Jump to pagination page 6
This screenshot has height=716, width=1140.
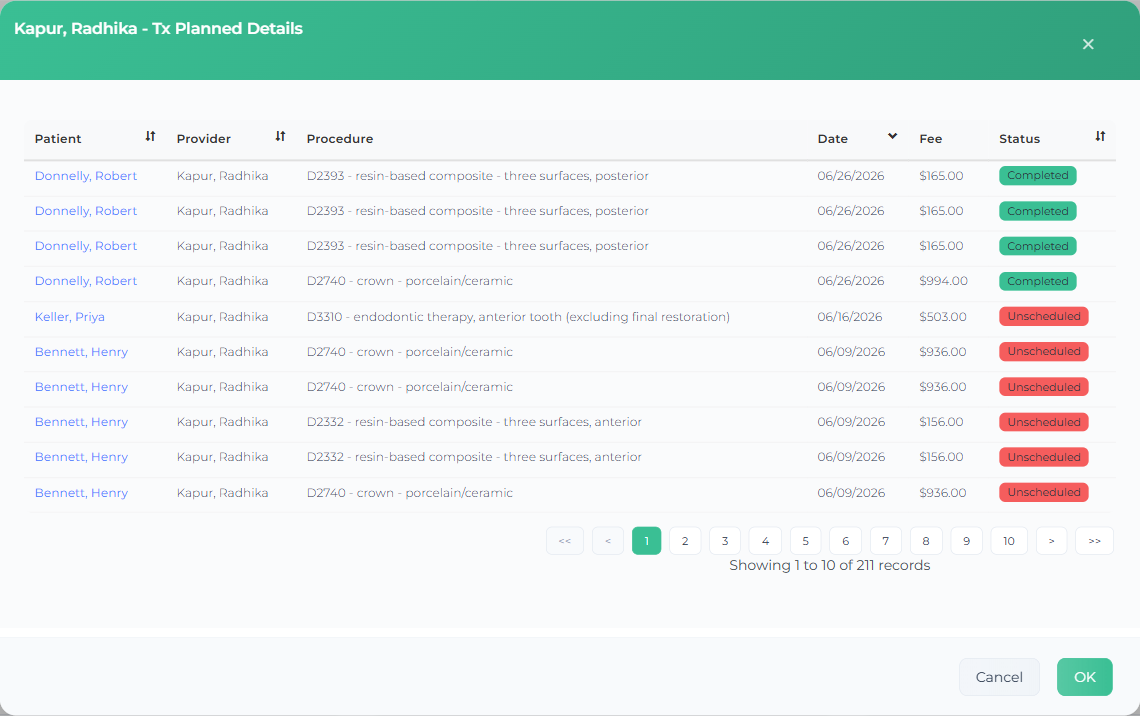(846, 541)
